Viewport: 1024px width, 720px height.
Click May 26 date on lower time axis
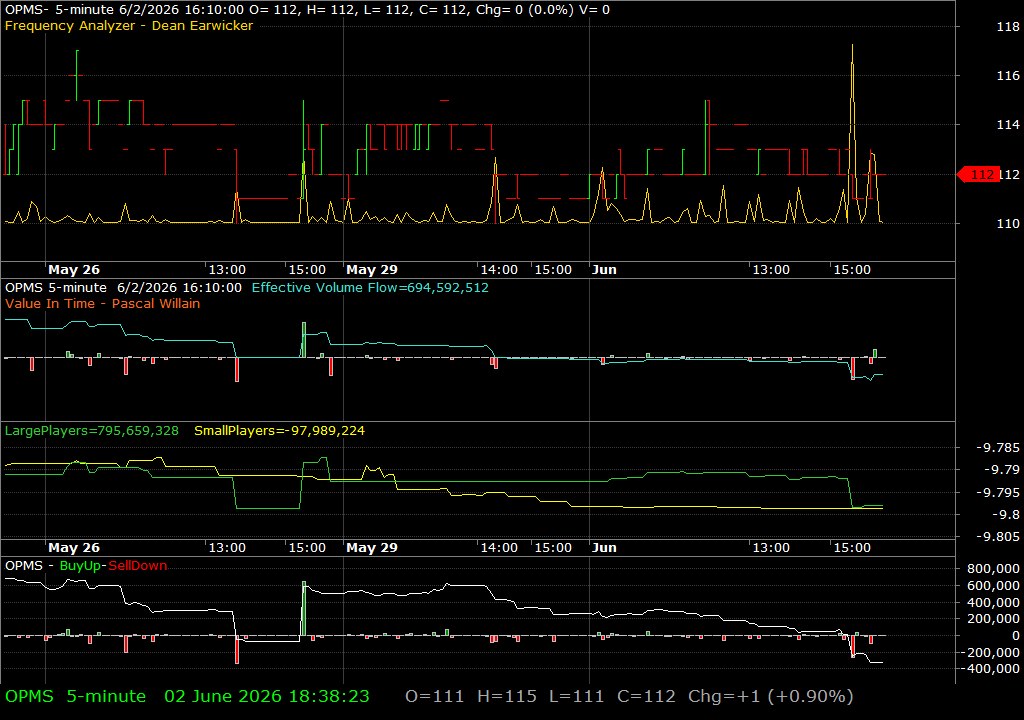point(74,548)
